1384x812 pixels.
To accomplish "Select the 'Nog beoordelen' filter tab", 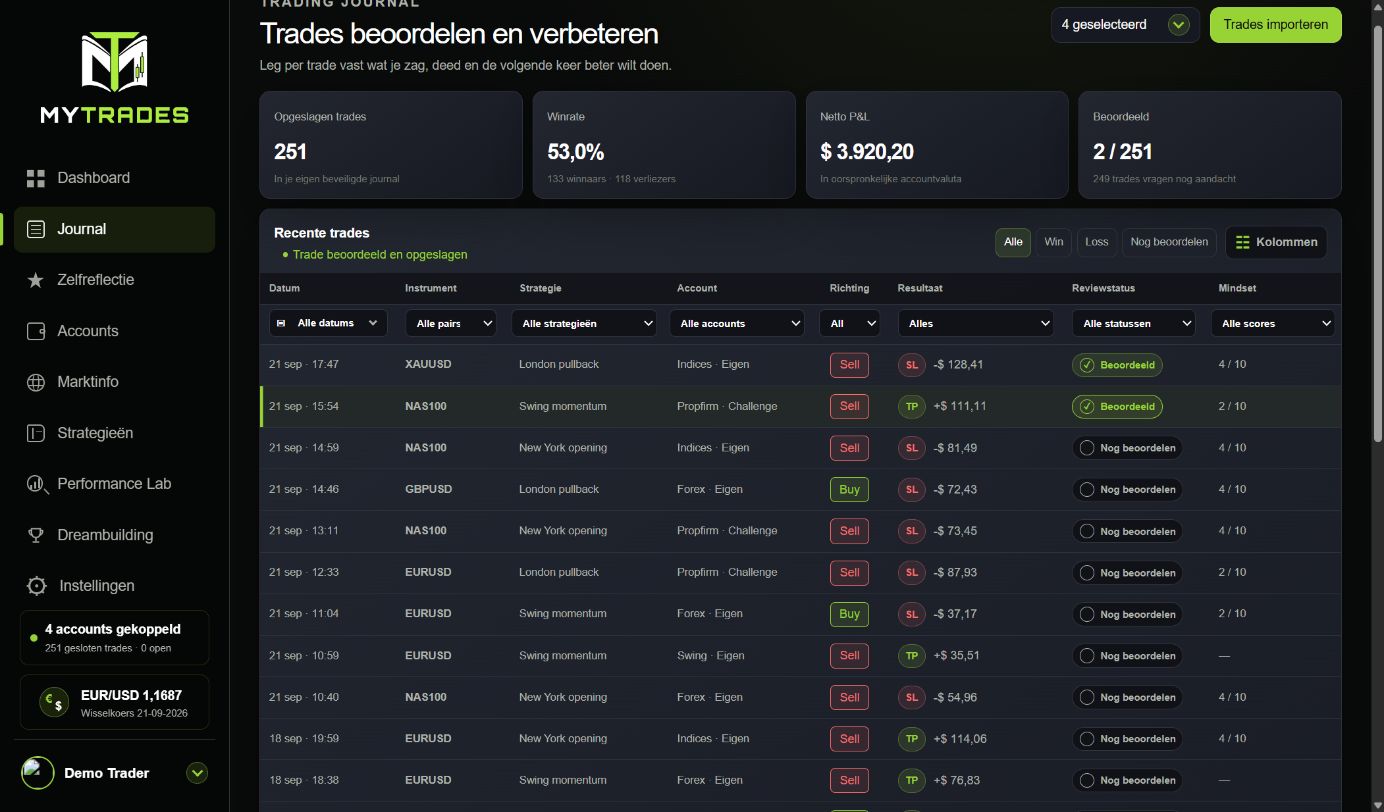I will 1169,242.
